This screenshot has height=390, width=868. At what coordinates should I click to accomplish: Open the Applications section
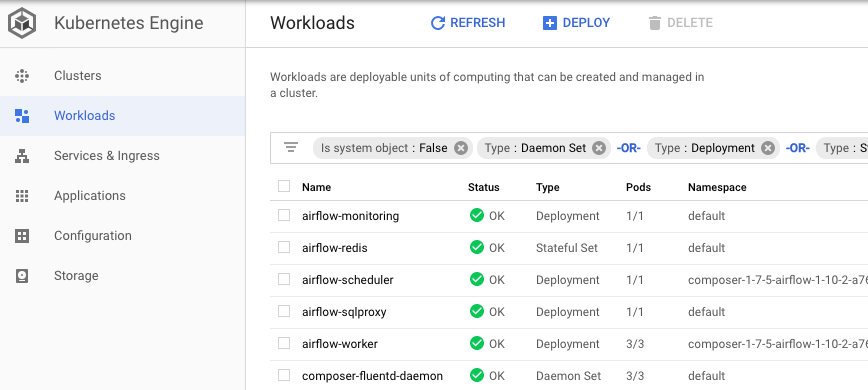tap(122, 196)
